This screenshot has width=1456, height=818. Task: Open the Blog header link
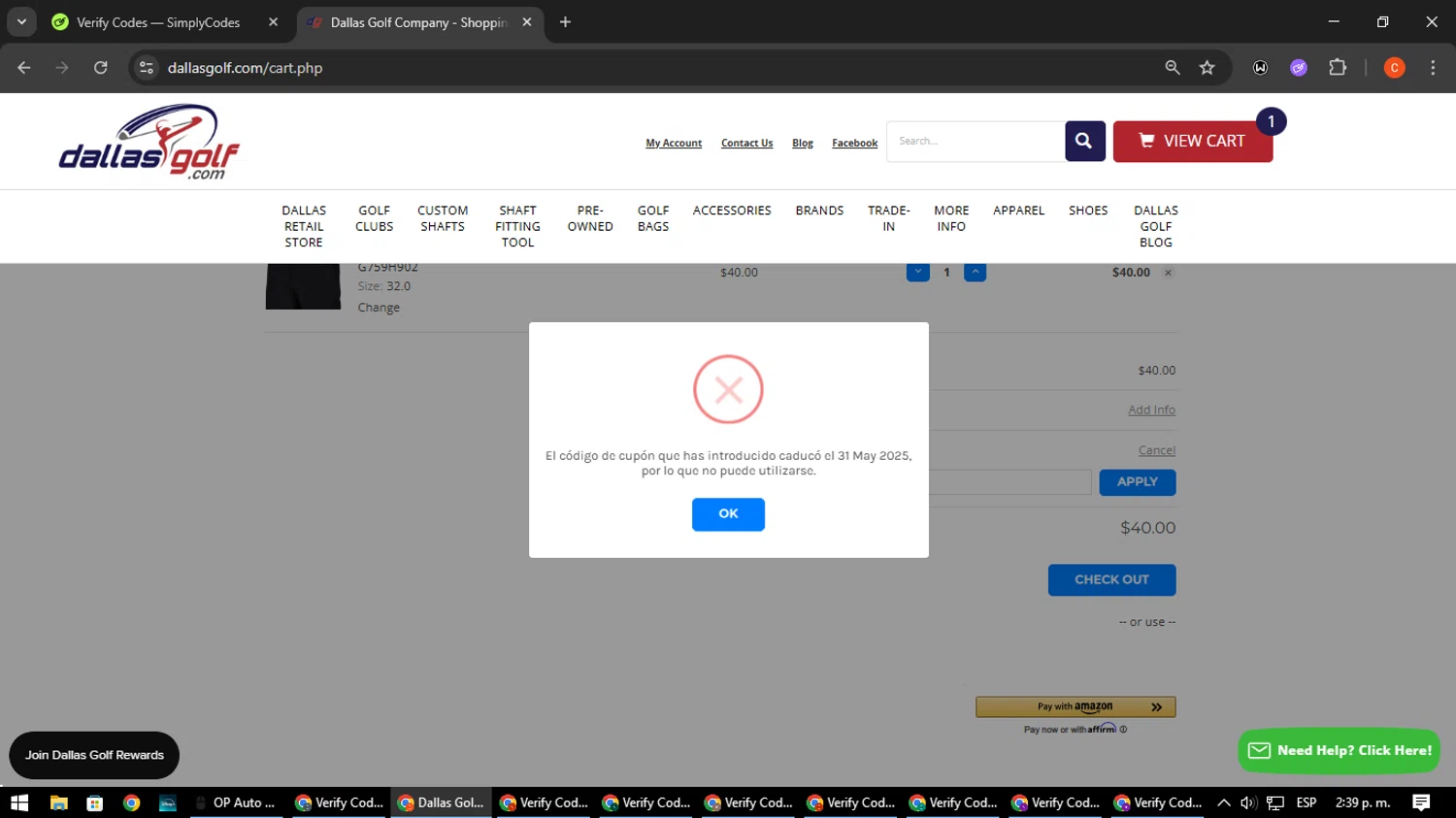[x=803, y=144]
